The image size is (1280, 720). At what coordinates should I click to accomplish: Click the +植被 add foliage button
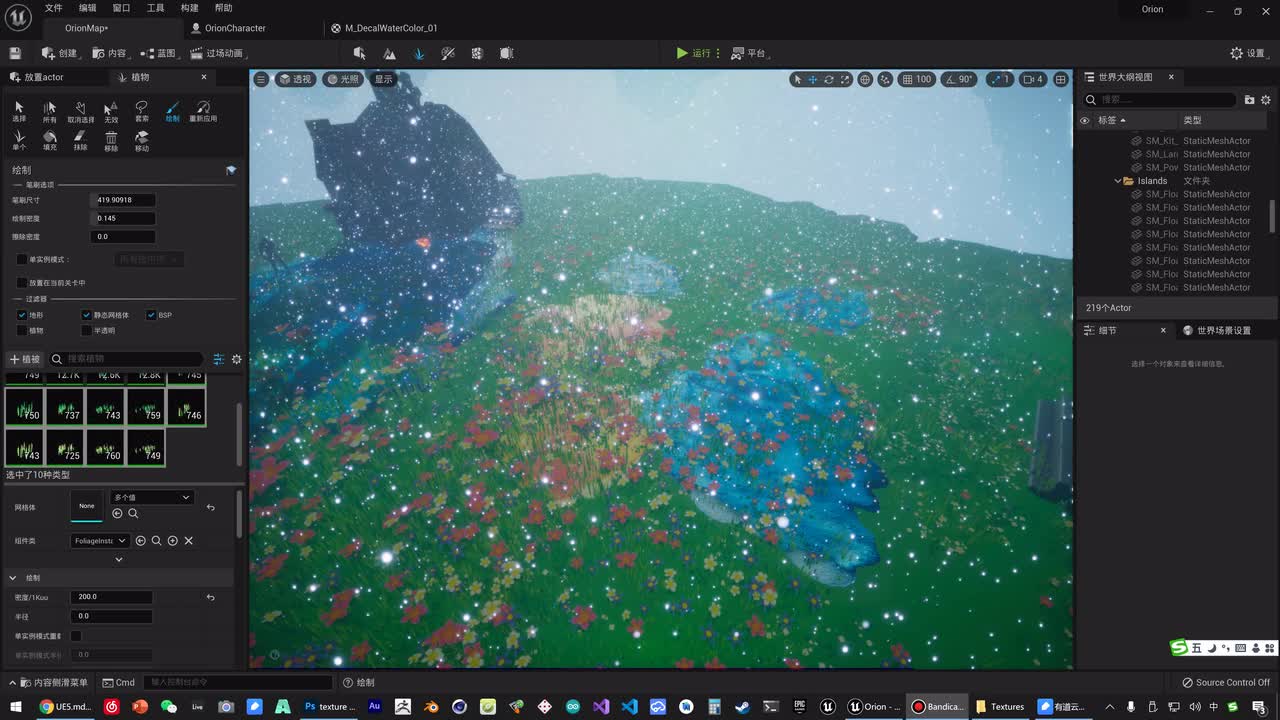[25, 359]
